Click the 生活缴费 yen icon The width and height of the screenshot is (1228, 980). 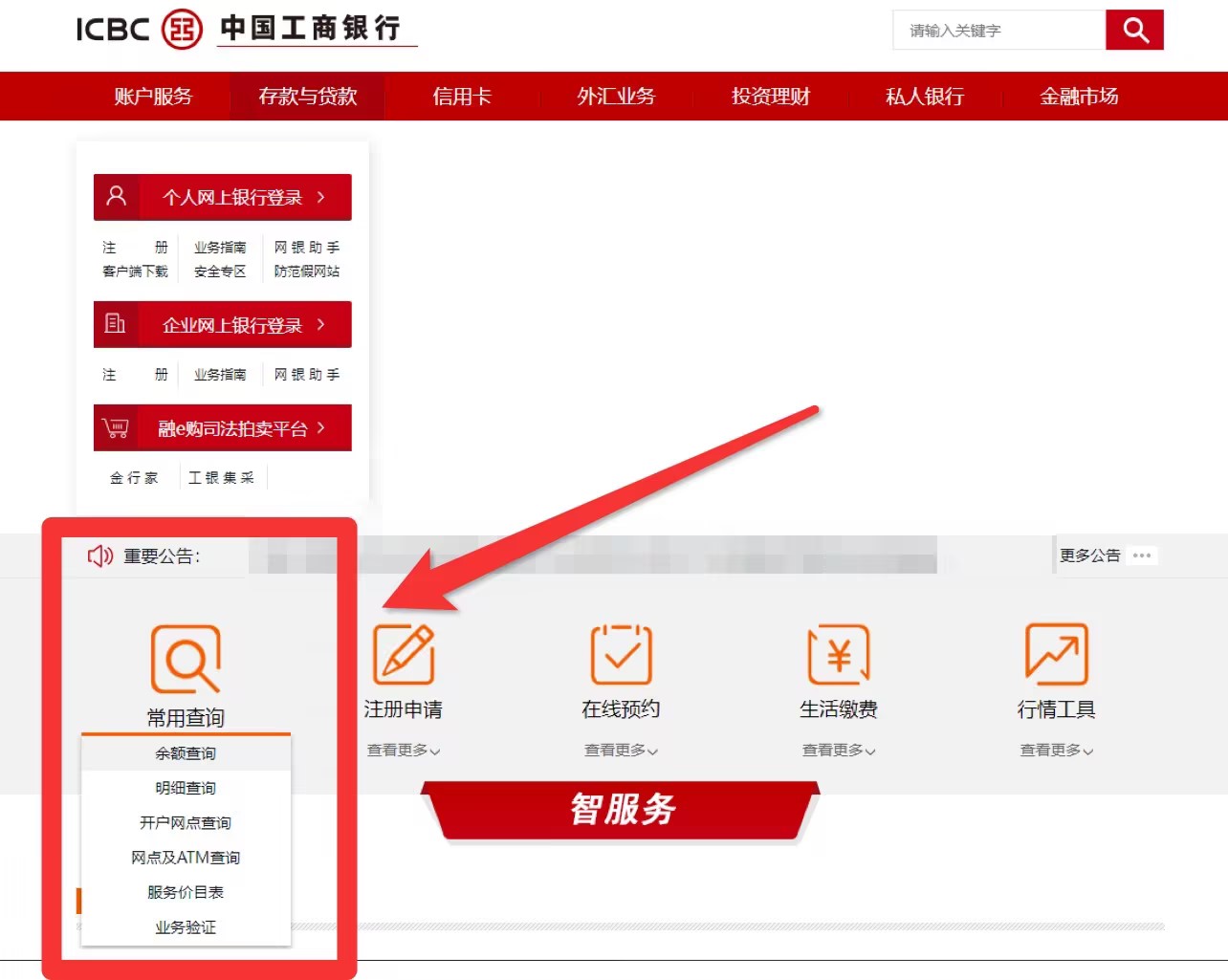(839, 654)
